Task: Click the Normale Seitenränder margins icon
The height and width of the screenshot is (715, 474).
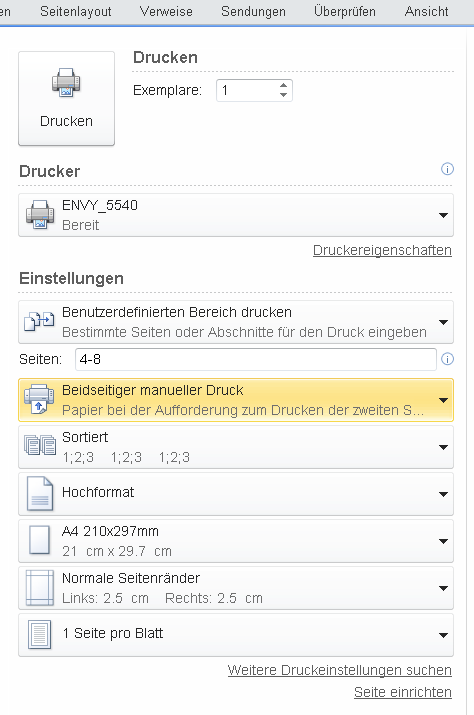Action: click(x=40, y=587)
